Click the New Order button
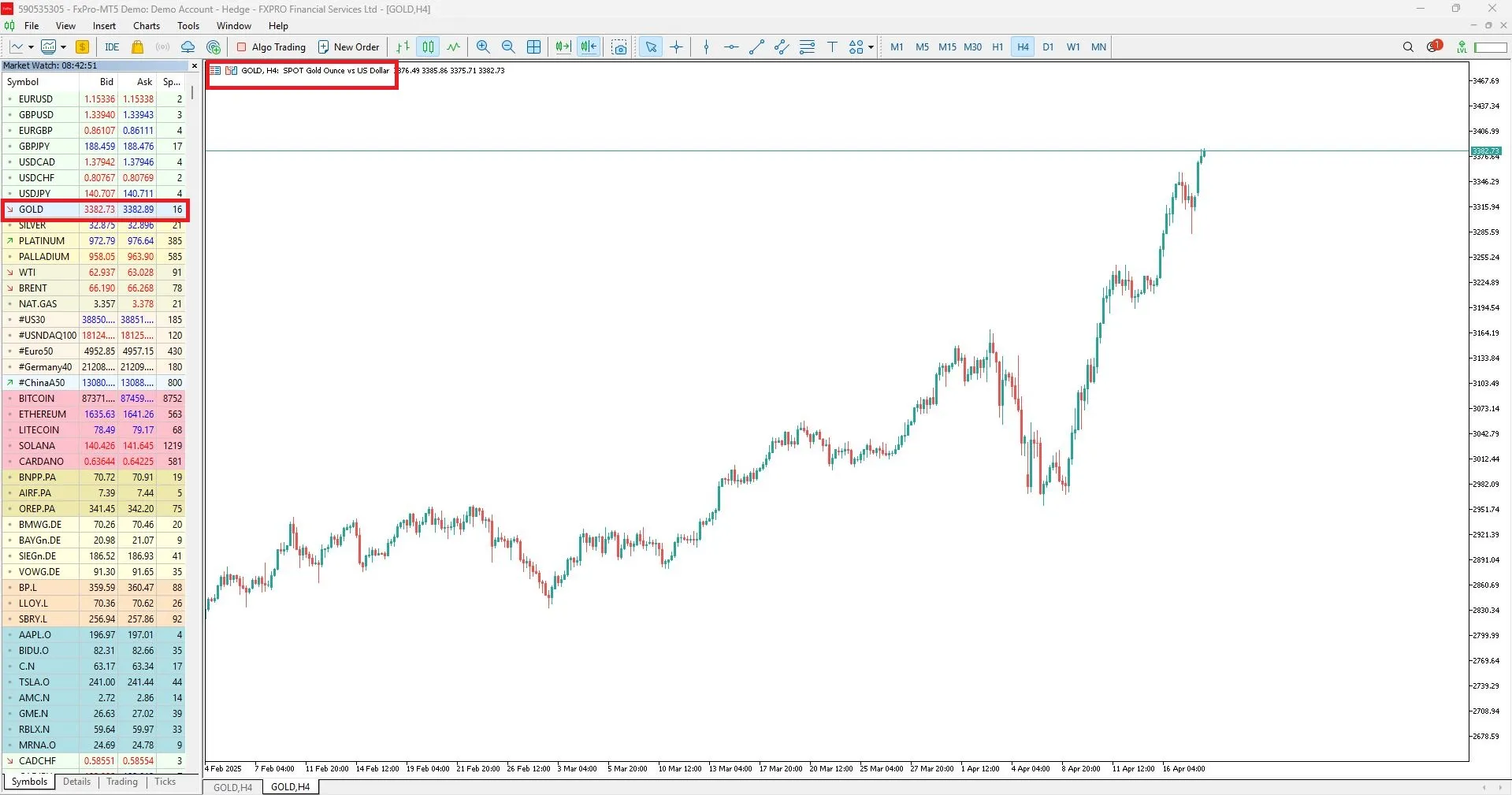1512x795 pixels. (348, 47)
